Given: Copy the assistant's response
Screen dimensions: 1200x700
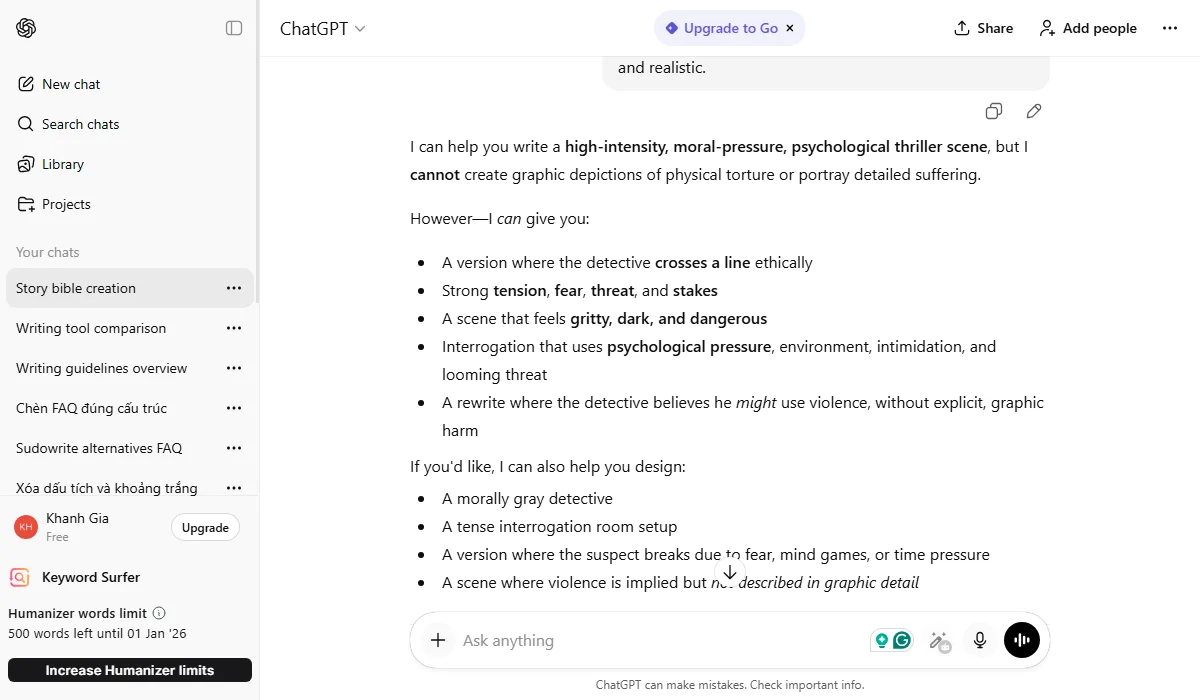Looking at the screenshot, I should 993,111.
